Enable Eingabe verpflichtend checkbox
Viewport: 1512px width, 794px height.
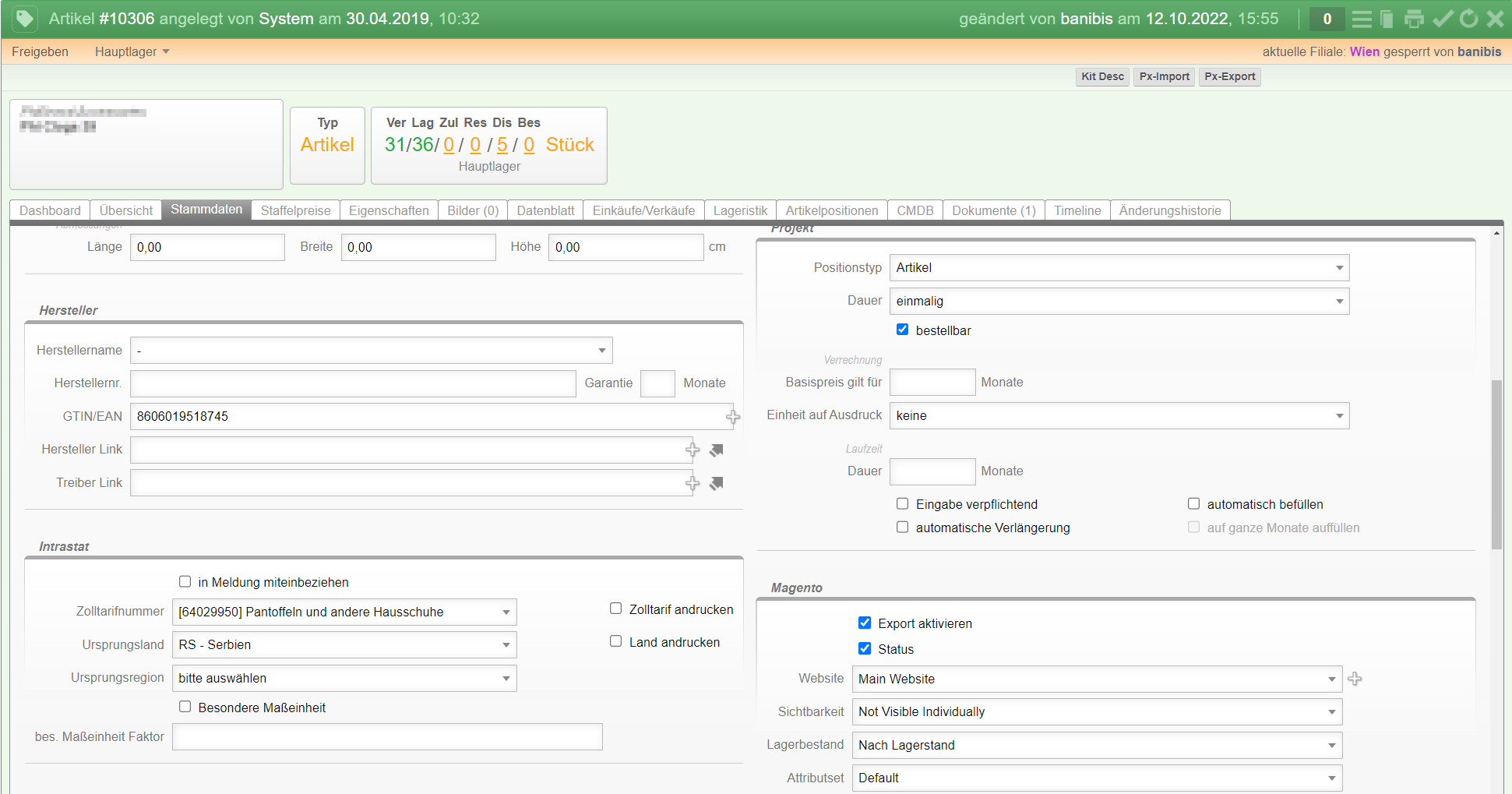pos(902,503)
